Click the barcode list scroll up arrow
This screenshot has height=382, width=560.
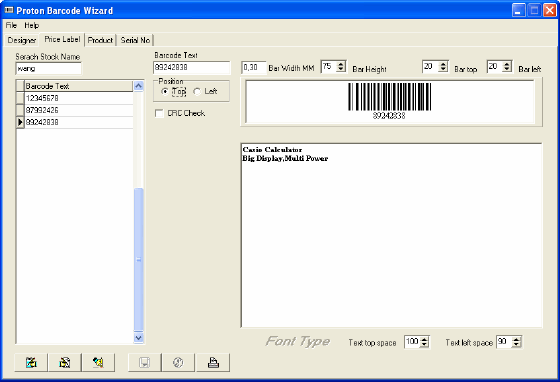click(x=138, y=86)
